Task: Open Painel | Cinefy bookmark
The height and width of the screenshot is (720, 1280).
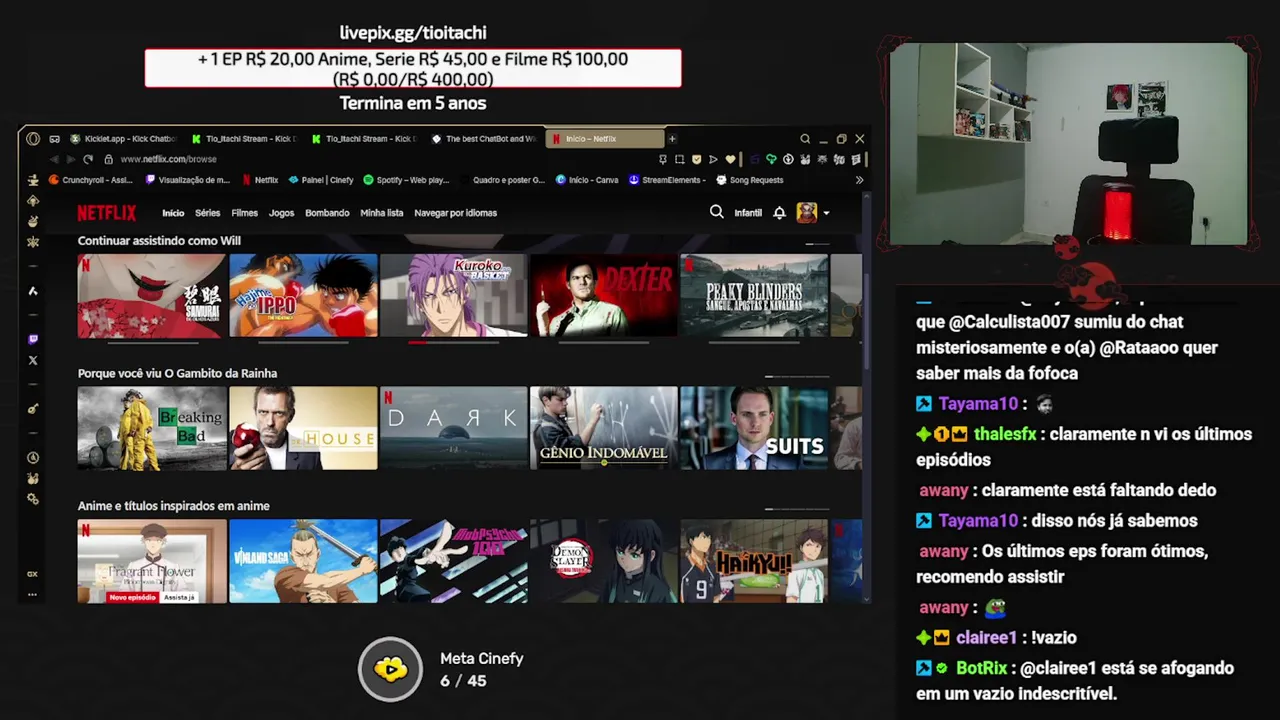Action: 321,180
